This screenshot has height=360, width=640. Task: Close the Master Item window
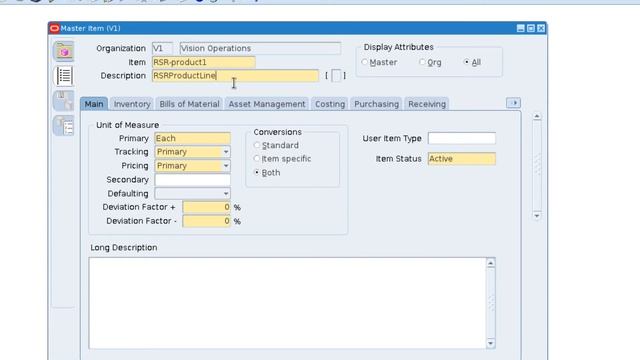(x=541, y=28)
